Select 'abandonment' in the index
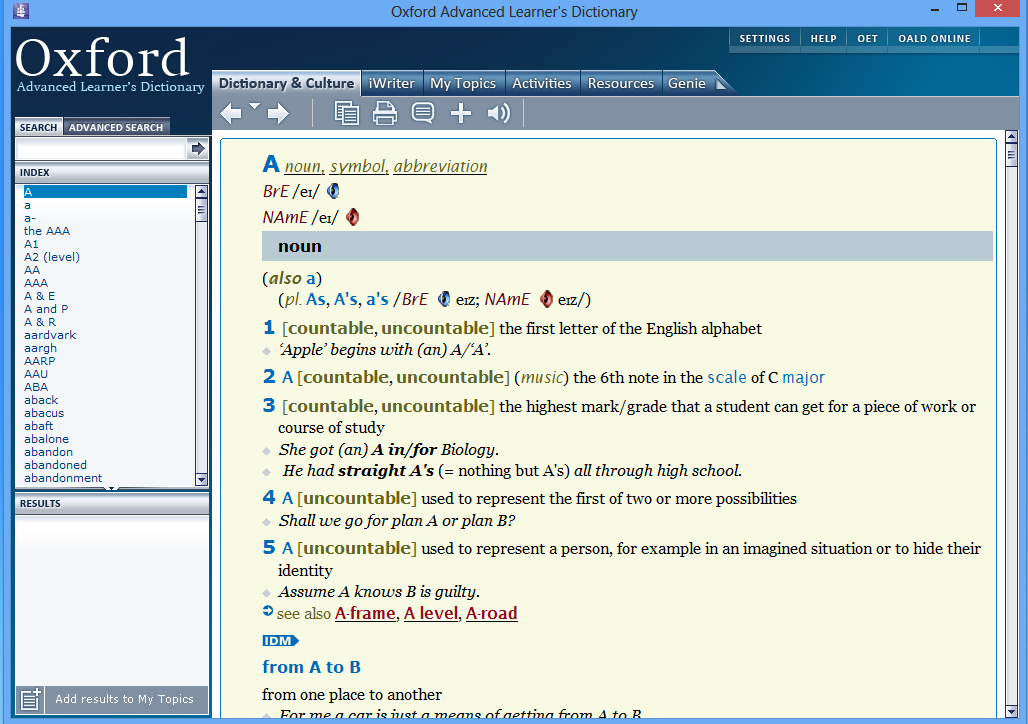1028x724 pixels. click(63, 478)
